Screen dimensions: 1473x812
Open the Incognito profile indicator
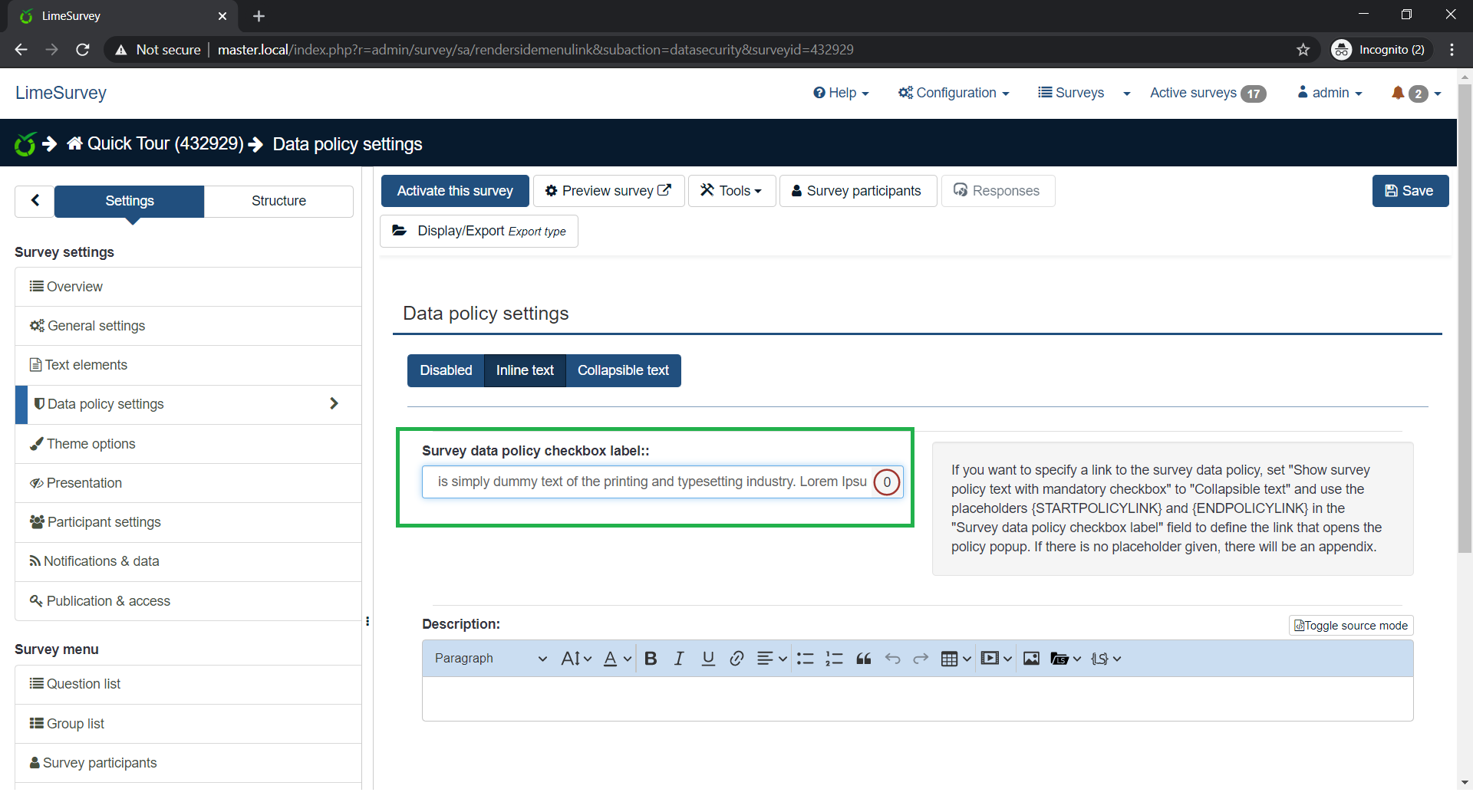tap(1382, 50)
